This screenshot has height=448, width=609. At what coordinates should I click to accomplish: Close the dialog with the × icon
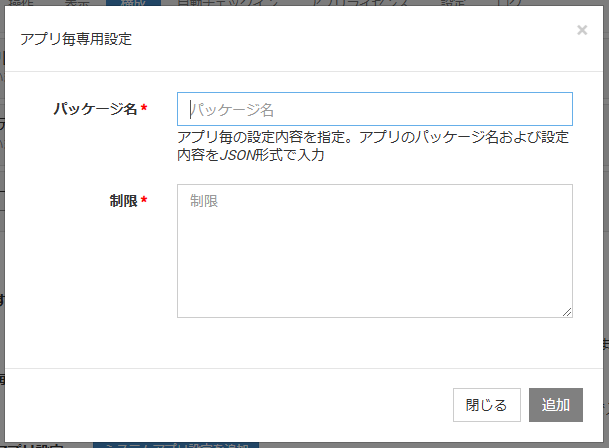582,30
